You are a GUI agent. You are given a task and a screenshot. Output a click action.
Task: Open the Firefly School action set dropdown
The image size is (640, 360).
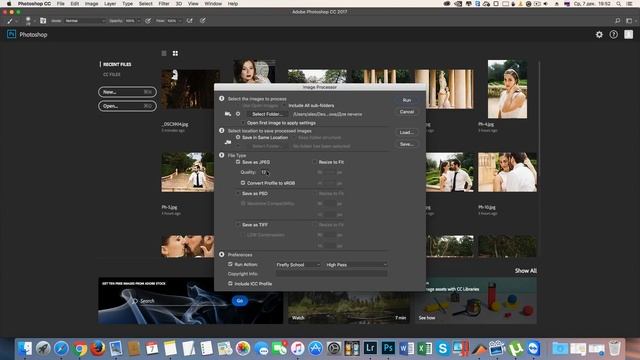coord(298,265)
